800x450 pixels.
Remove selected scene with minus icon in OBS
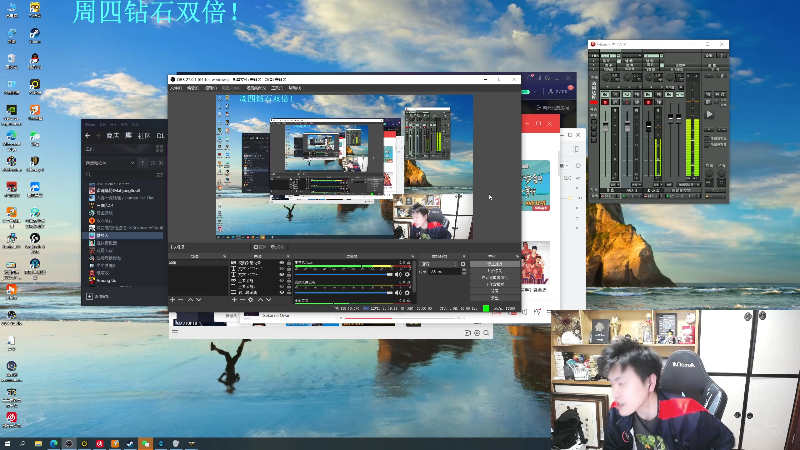[x=181, y=299]
